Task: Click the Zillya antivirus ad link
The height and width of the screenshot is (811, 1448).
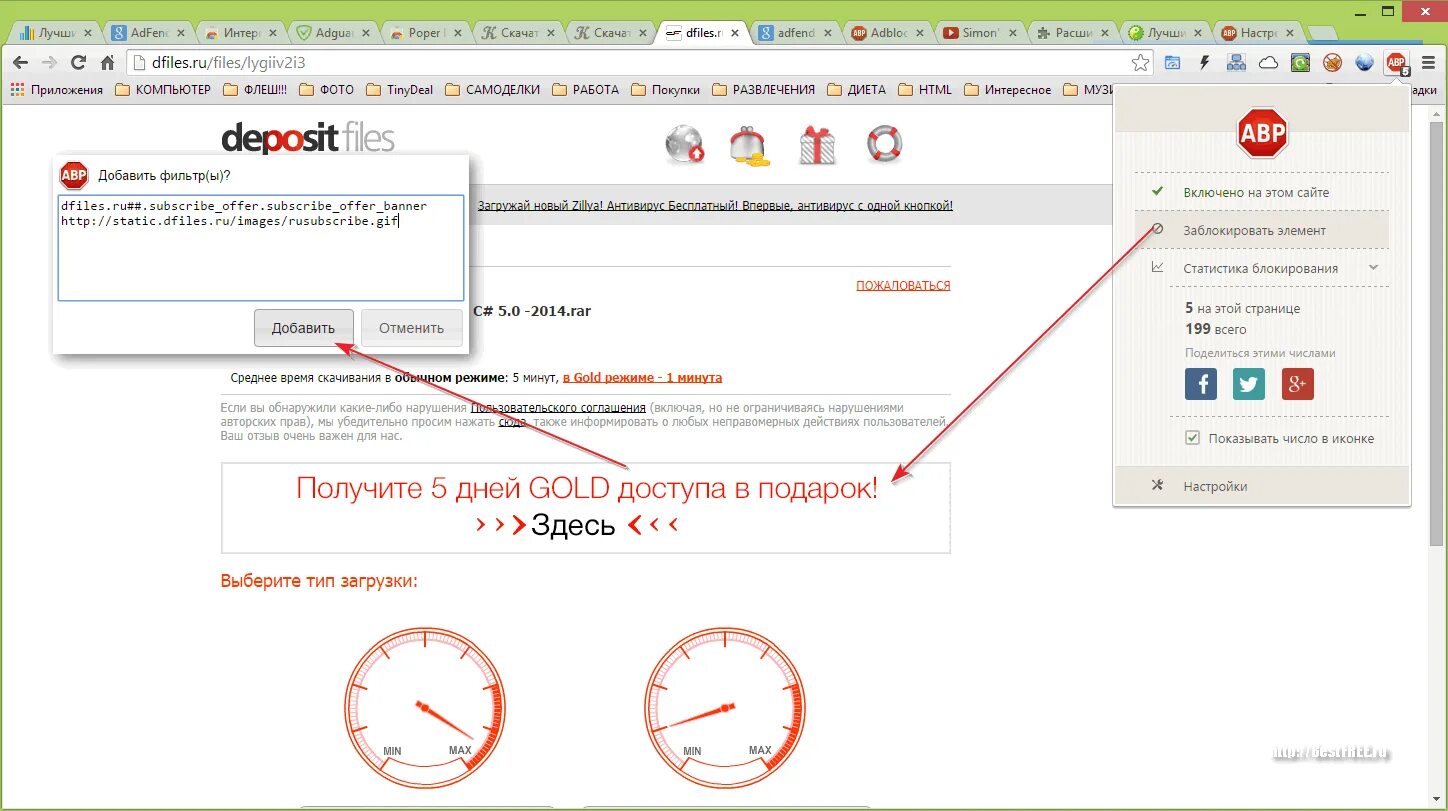Action: pyautogui.click(x=715, y=205)
